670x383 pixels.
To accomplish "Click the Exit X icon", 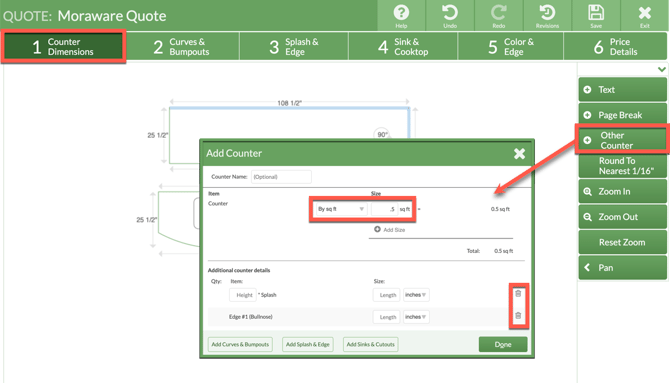I will coord(645,15).
